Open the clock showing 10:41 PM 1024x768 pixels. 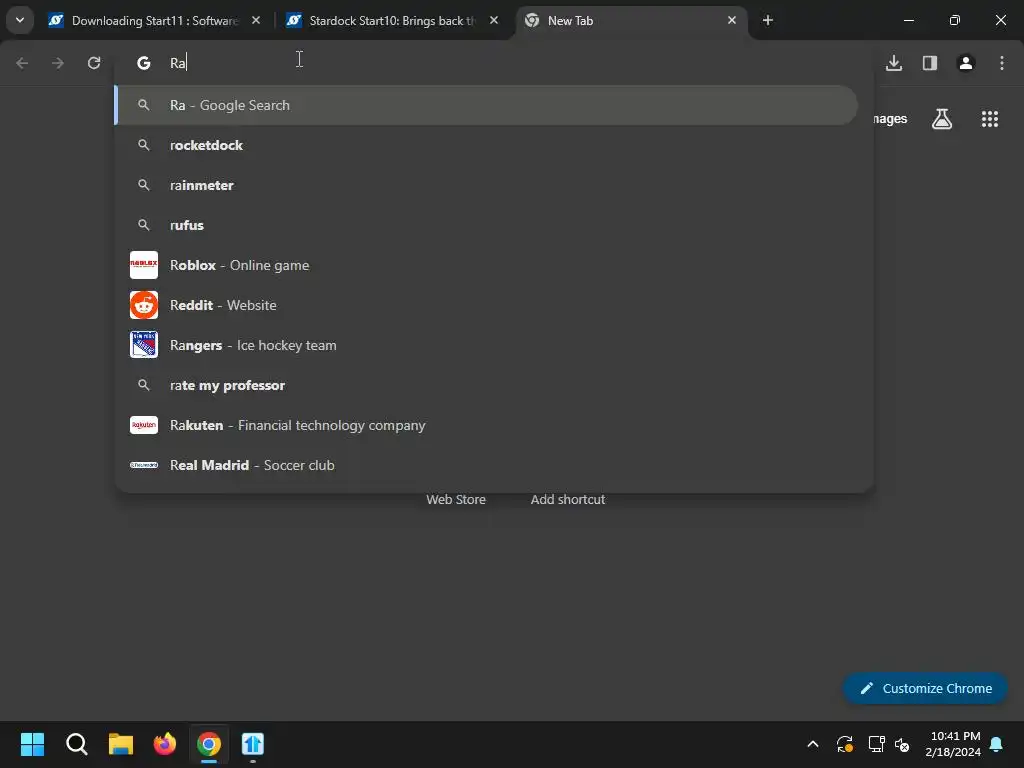(x=953, y=744)
